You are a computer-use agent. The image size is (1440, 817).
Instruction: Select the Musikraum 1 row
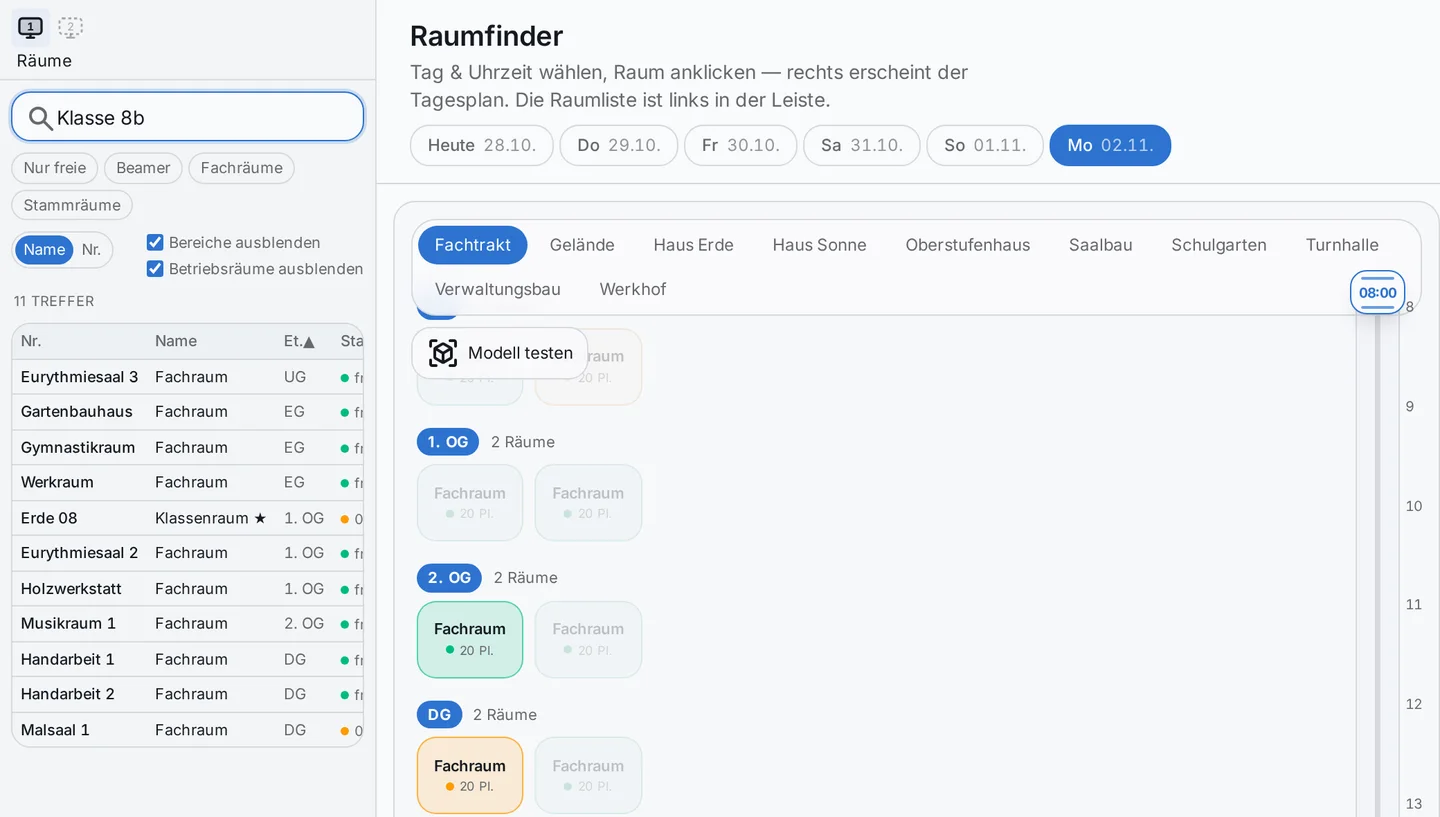point(187,624)
